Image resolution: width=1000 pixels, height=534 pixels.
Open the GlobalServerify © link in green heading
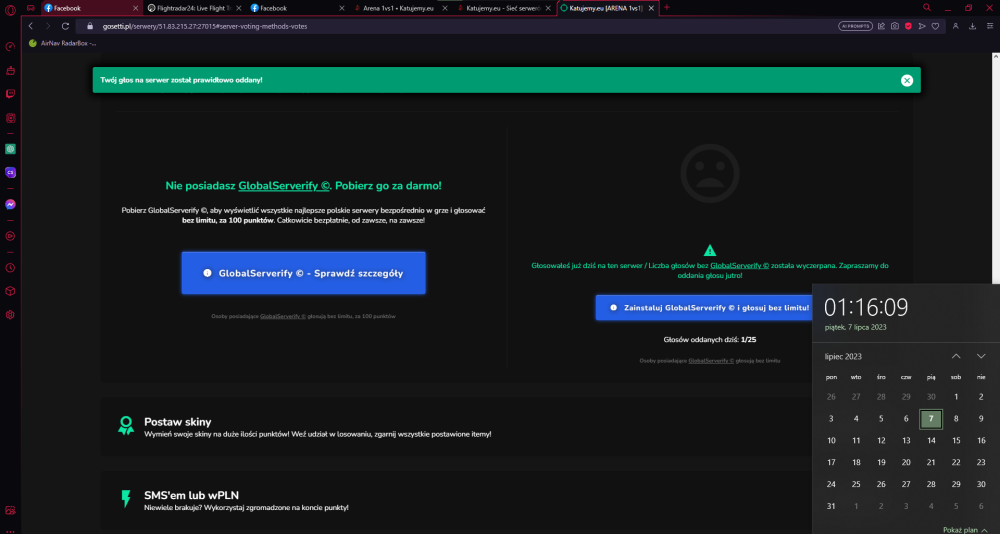(284, 186)
